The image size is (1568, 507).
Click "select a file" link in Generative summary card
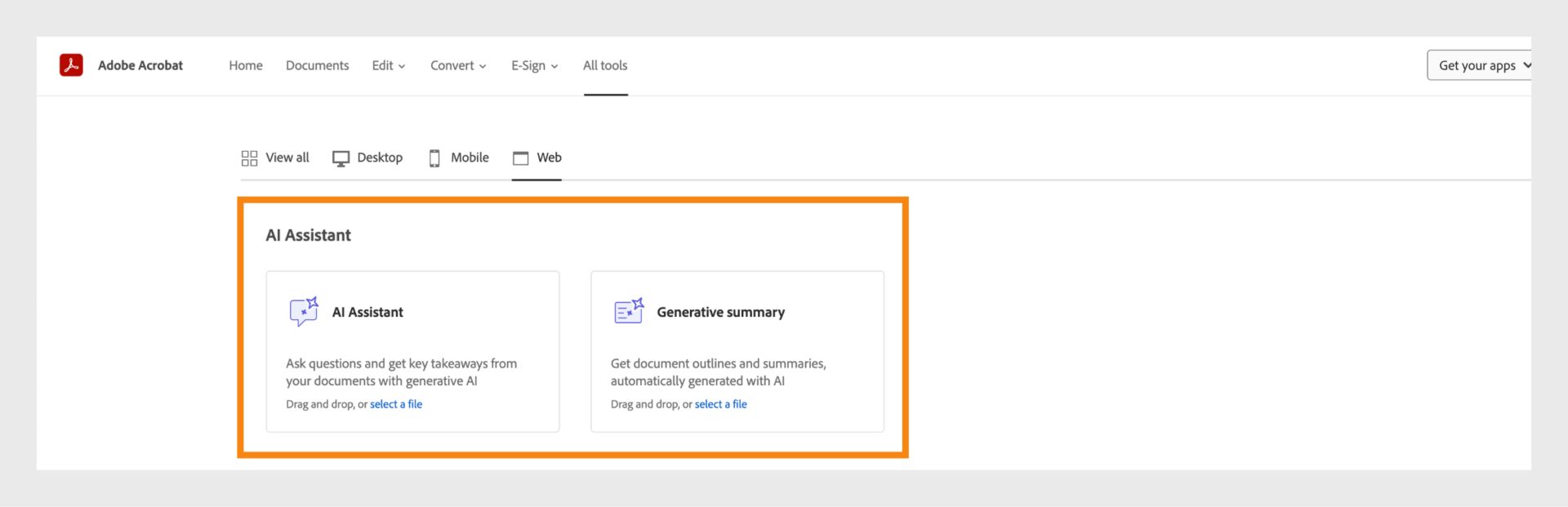[x=721, y=404]
